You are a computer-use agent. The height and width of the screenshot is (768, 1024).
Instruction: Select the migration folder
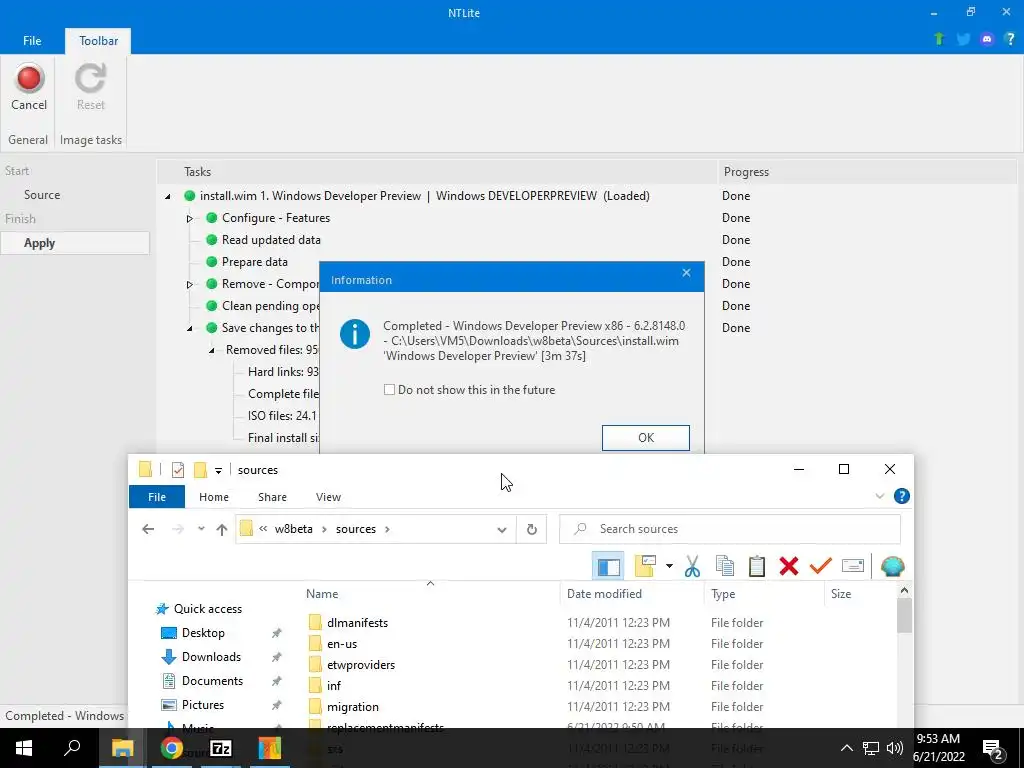[353, 707]
